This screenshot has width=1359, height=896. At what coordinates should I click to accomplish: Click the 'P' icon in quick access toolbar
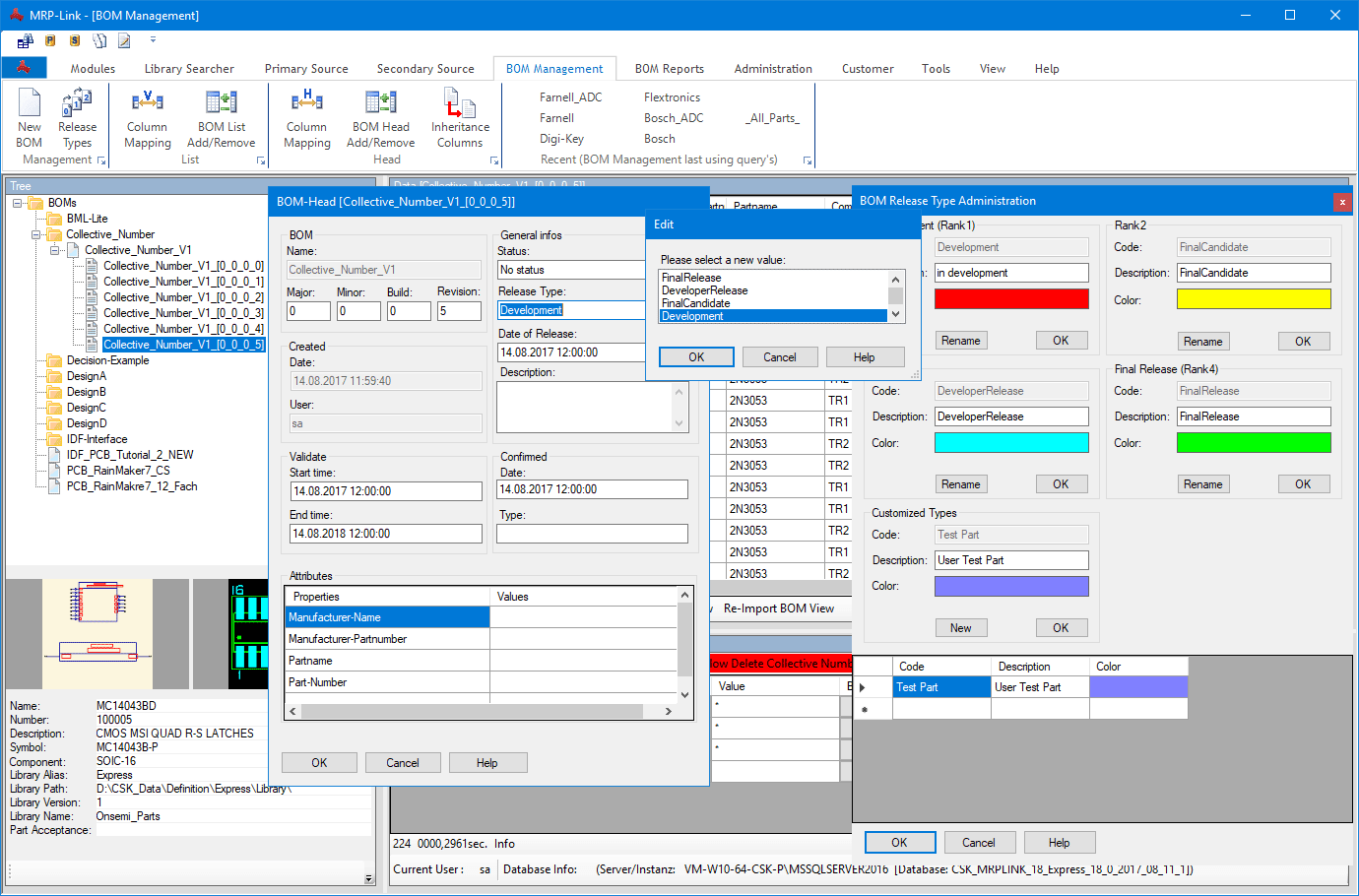50,40
